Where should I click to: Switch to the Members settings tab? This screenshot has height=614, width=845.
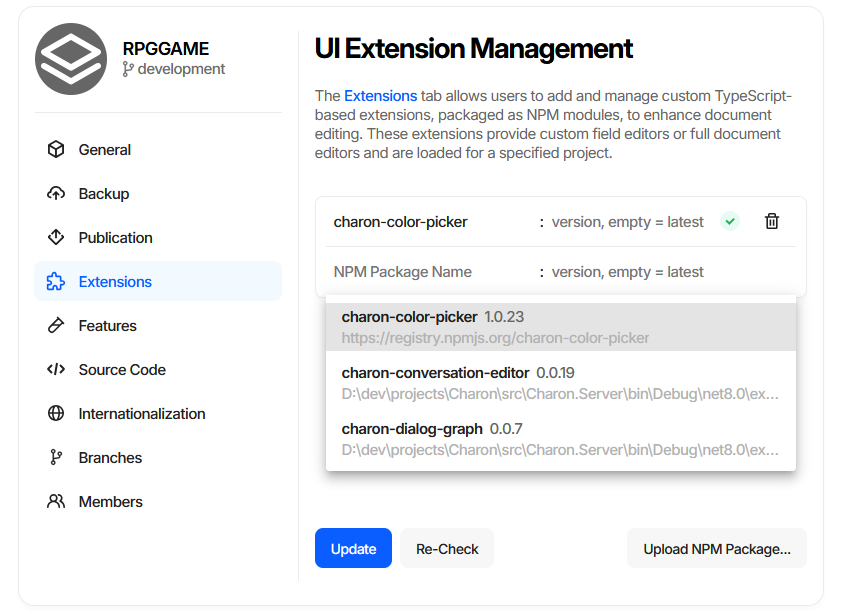158,501
